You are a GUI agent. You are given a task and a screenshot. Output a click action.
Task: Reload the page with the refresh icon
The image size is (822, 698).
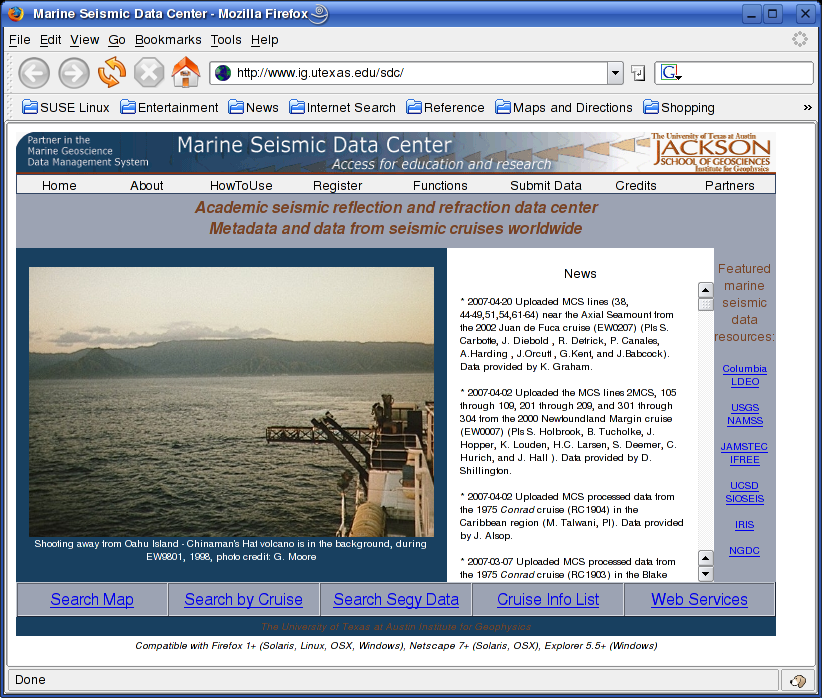[111, 73]
